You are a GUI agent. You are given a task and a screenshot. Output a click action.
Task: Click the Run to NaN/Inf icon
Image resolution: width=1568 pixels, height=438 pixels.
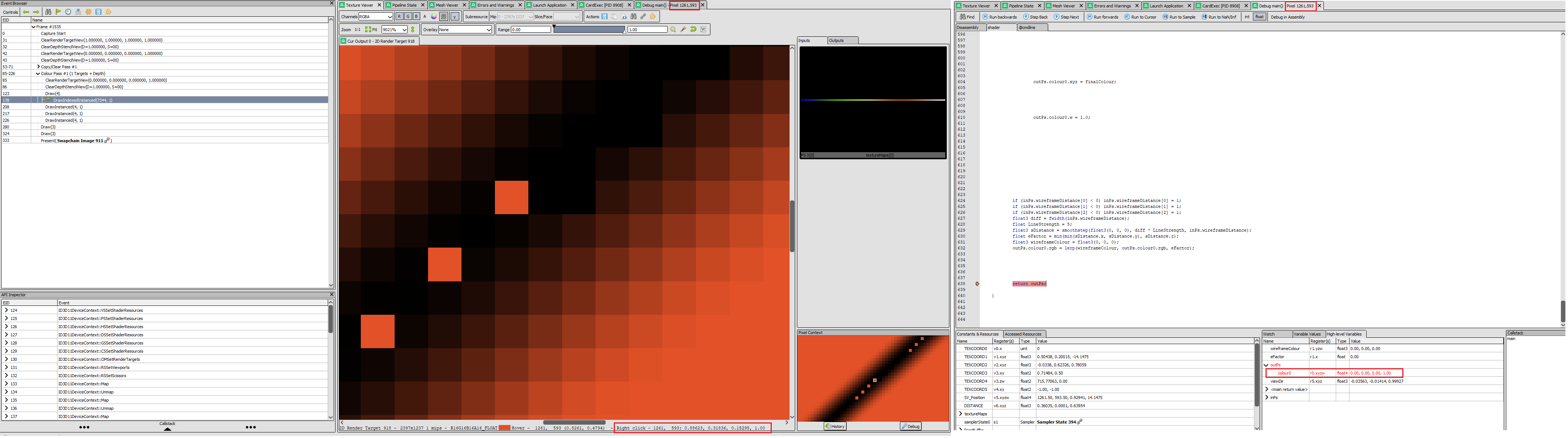point(1205,17)
